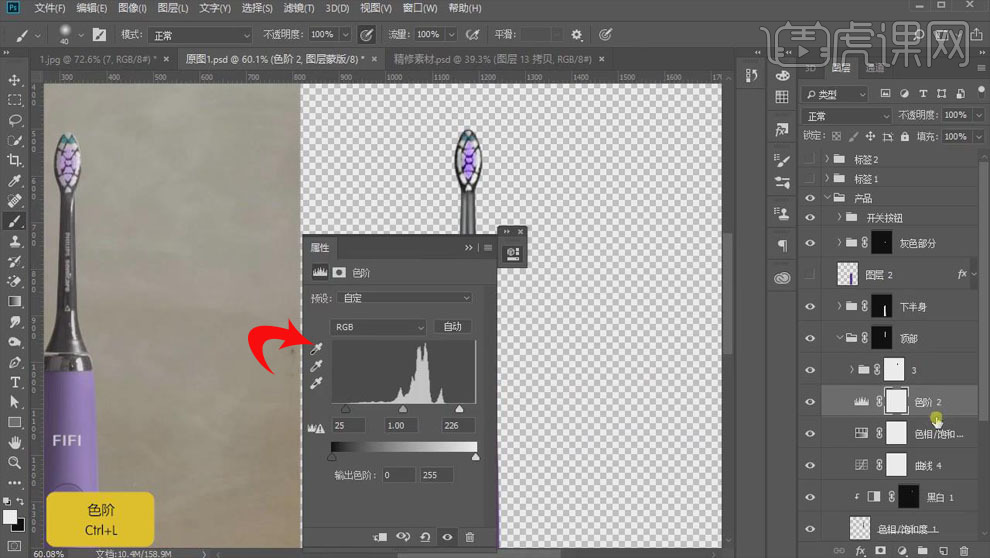This screenshot has height=558, width=990.
Task: Open the 滤镜(T) menu
Action: click(x=300, y=8)
